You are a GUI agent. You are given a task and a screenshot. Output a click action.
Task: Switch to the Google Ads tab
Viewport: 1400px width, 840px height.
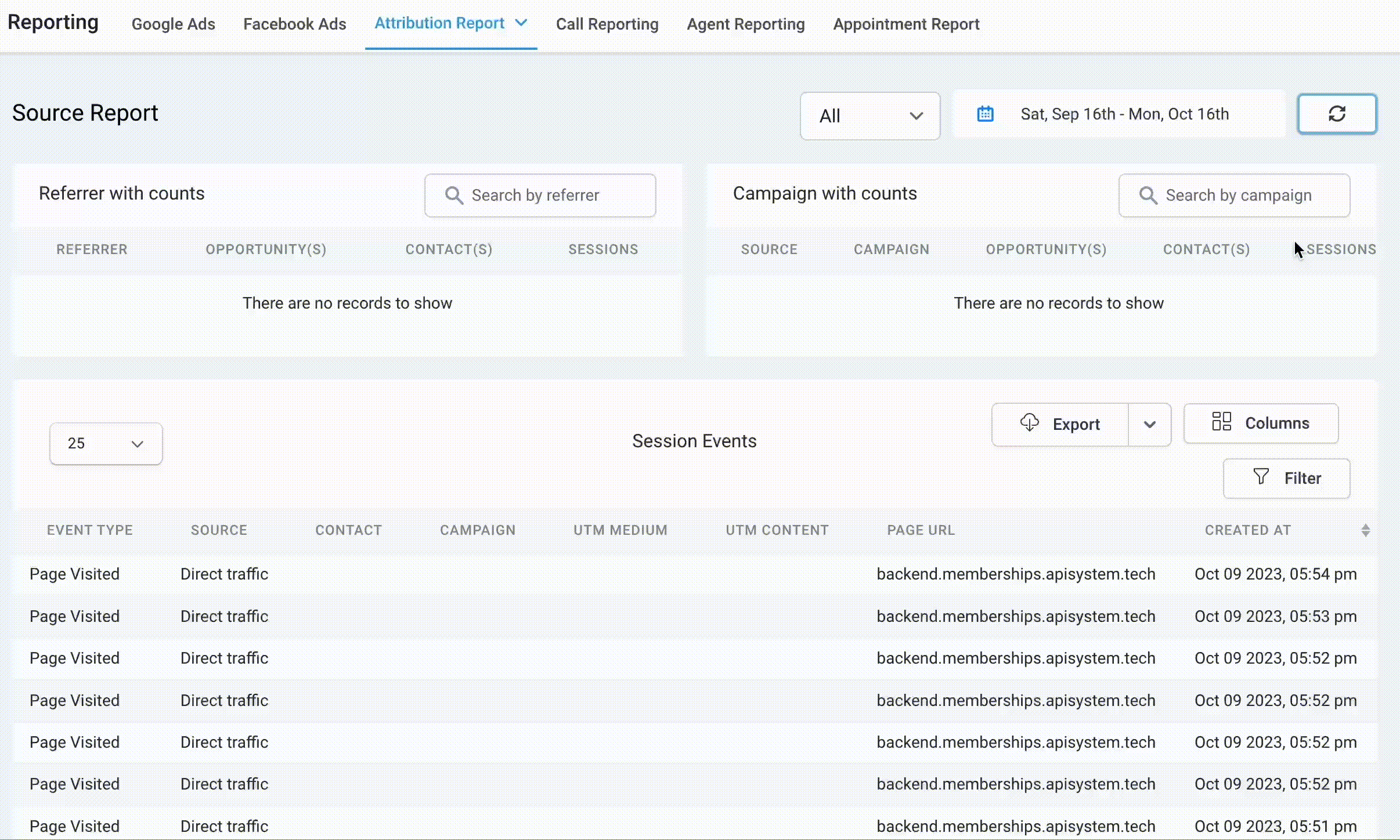click(173, 24)
